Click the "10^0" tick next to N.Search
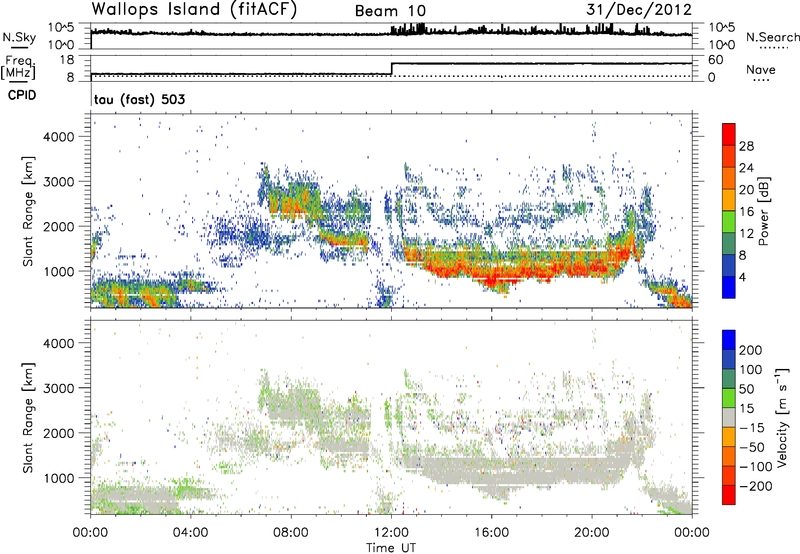 [722, 45]
